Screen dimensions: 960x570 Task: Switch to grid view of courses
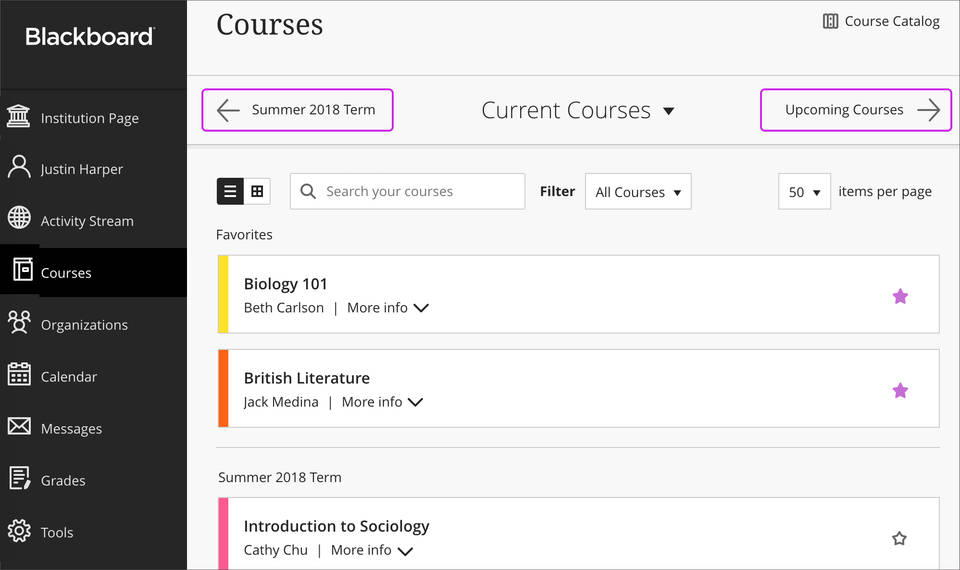point(257,191)
